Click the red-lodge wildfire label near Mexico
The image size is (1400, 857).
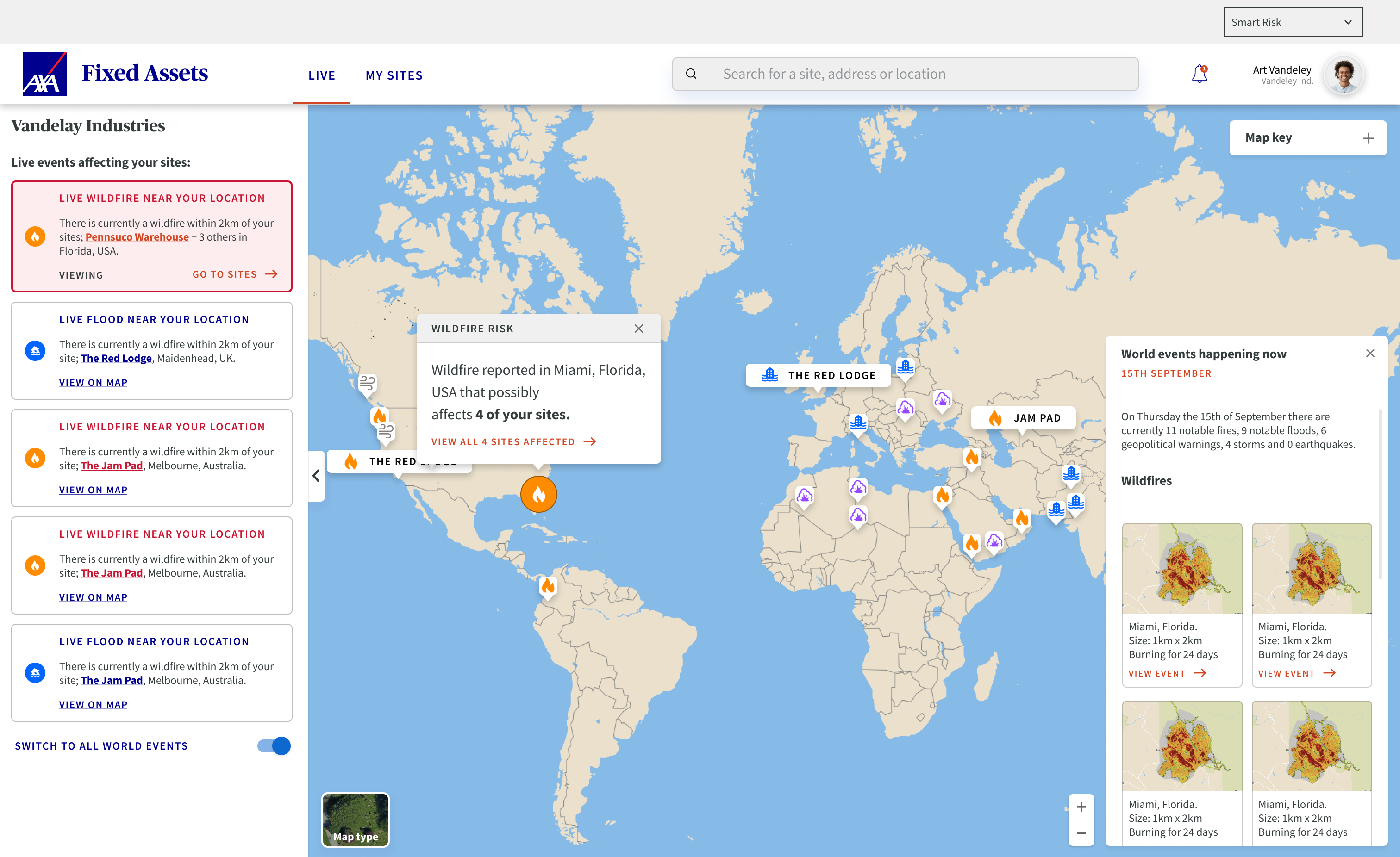click(x=400, y=462)
